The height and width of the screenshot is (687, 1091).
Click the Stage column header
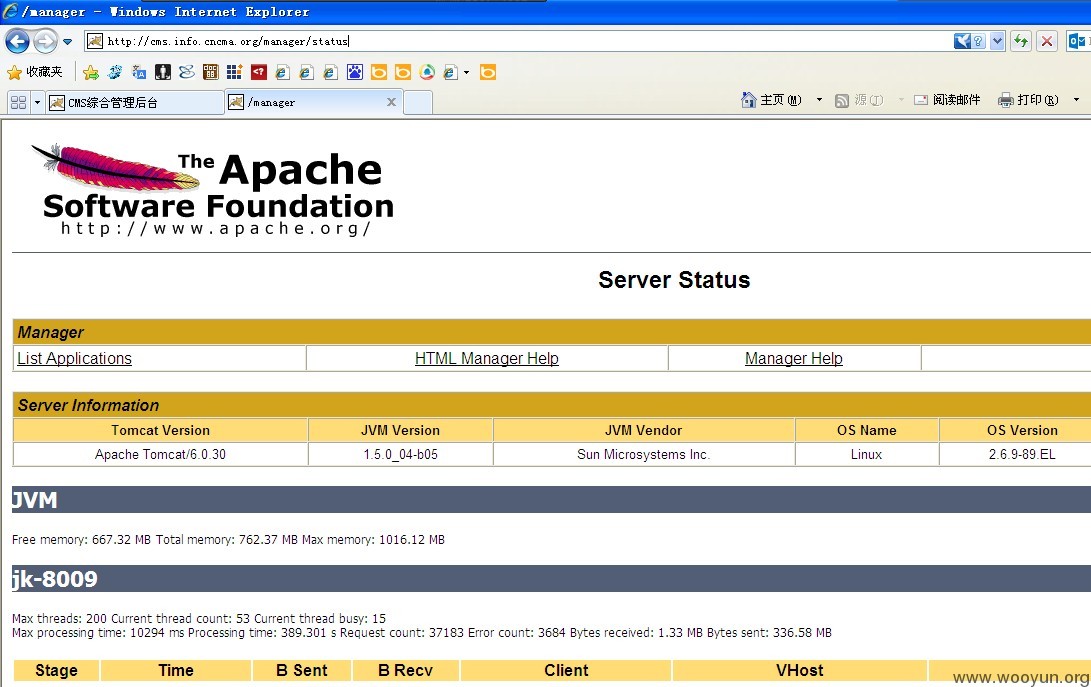[x=56, y=670]
